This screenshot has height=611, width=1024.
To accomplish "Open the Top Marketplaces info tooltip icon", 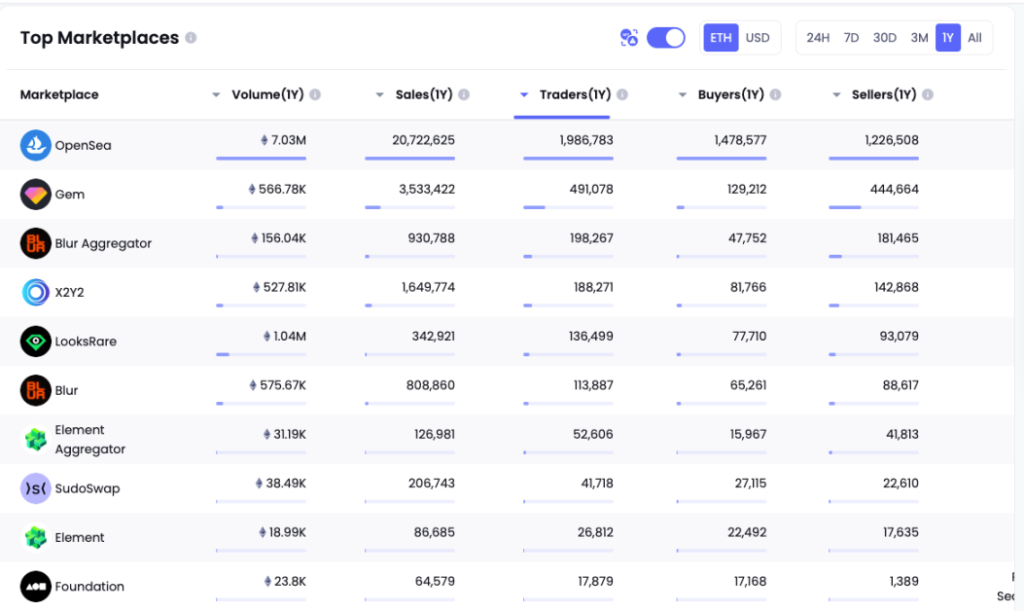I will coord(191,38).
